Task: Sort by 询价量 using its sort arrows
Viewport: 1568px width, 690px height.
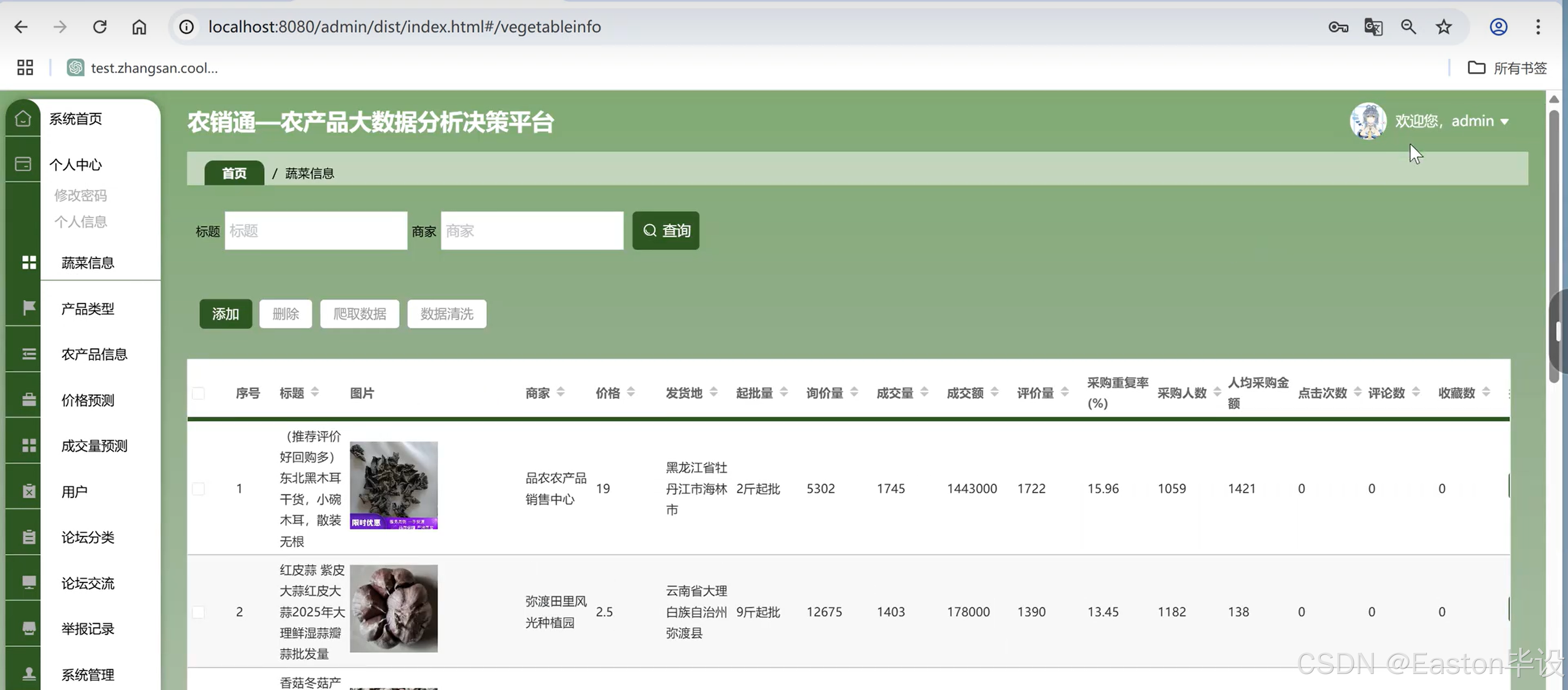Action: click(x=854, y=392)
